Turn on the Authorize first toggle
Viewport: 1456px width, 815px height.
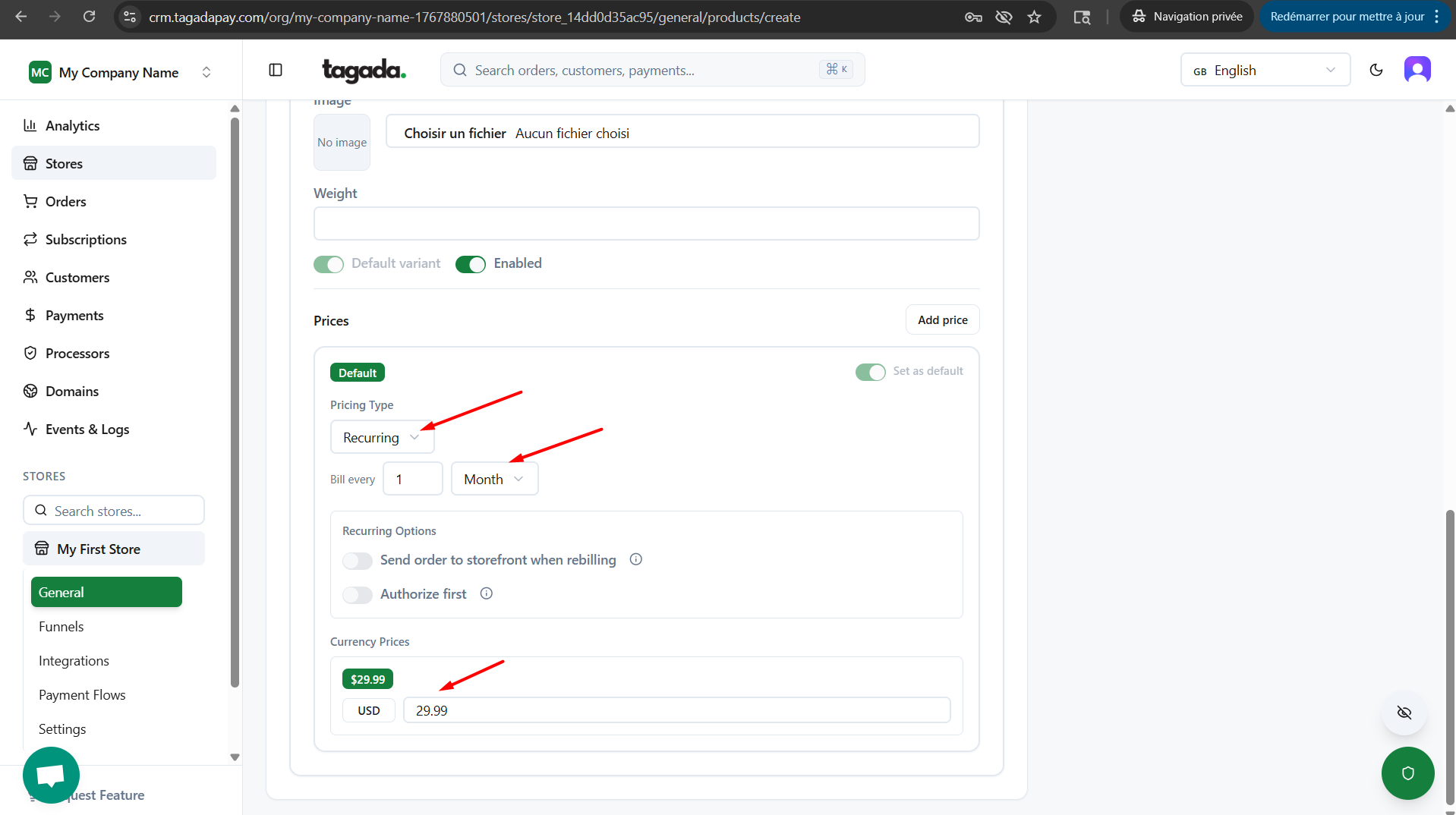[357, 594]
